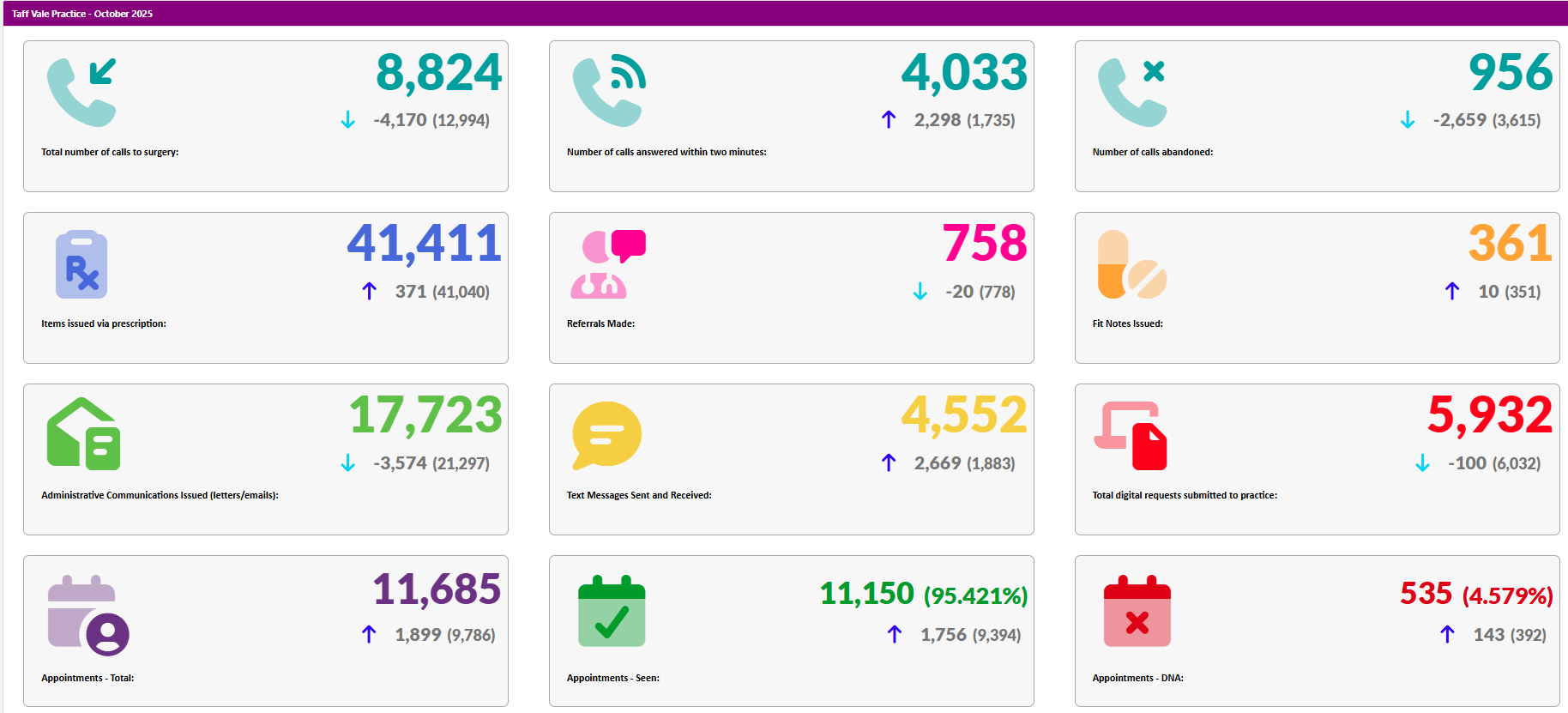Viewport: 1568px width, 713px height.
Task: Click the green envelope communications icon
Action: (x=83, y=434)
